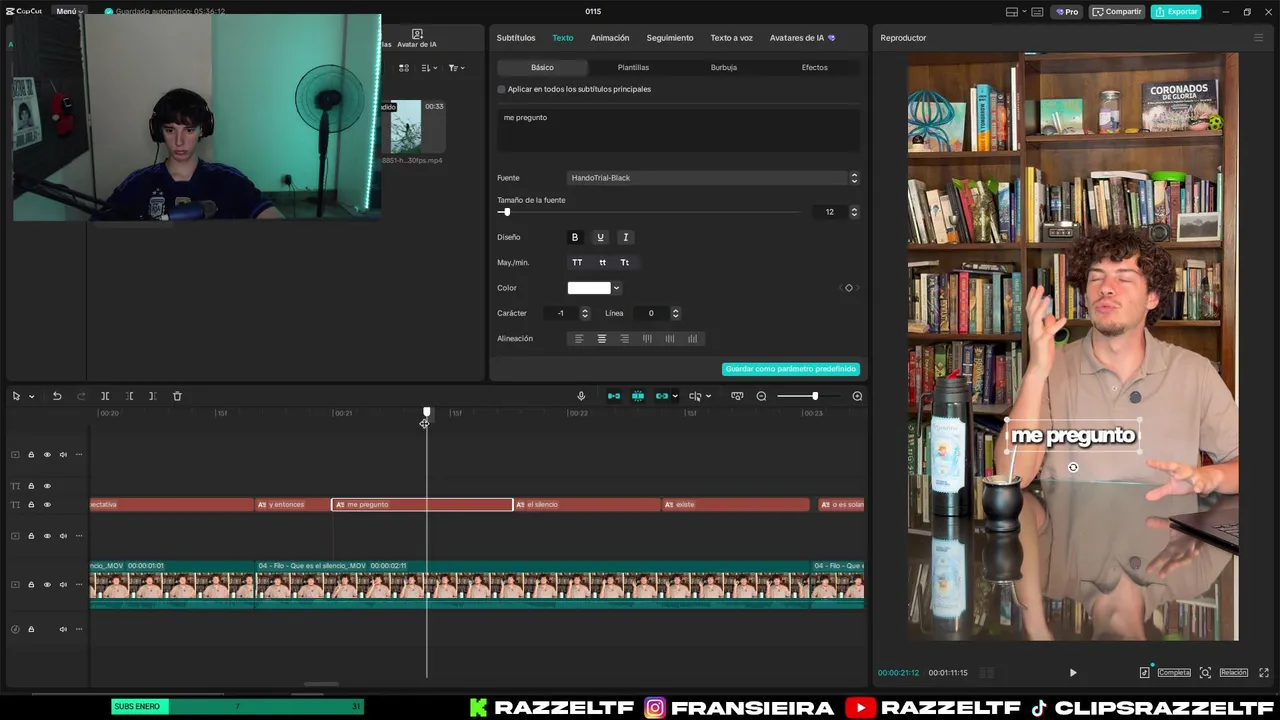Hide the main video track with eye icon
This screenshot has height=720, width=1280.
point(47,585)
